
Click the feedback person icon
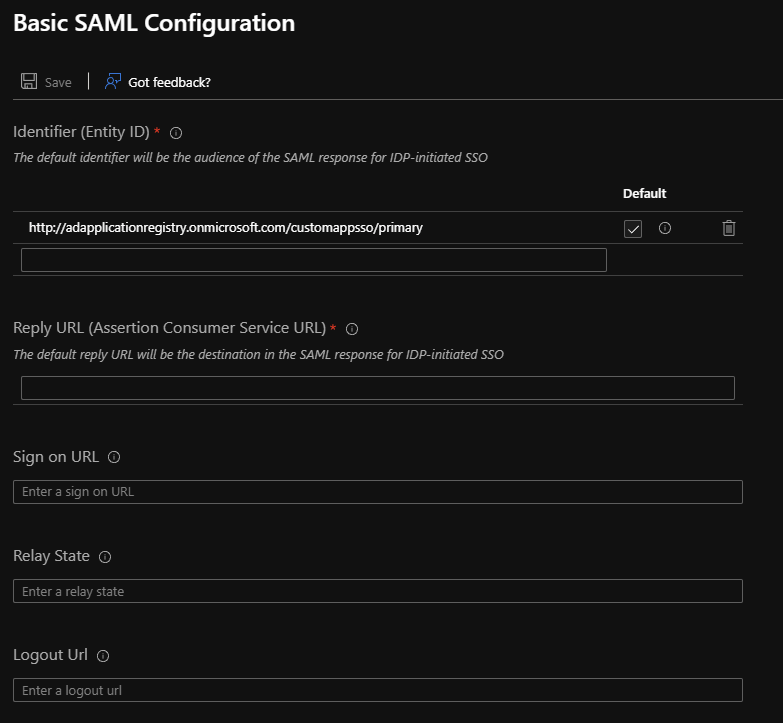113,81
